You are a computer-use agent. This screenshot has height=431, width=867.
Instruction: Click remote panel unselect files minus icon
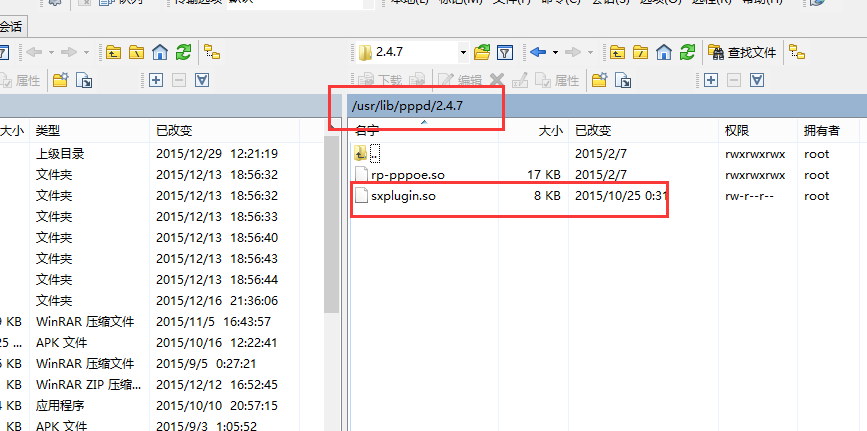[x=734, y=81]
